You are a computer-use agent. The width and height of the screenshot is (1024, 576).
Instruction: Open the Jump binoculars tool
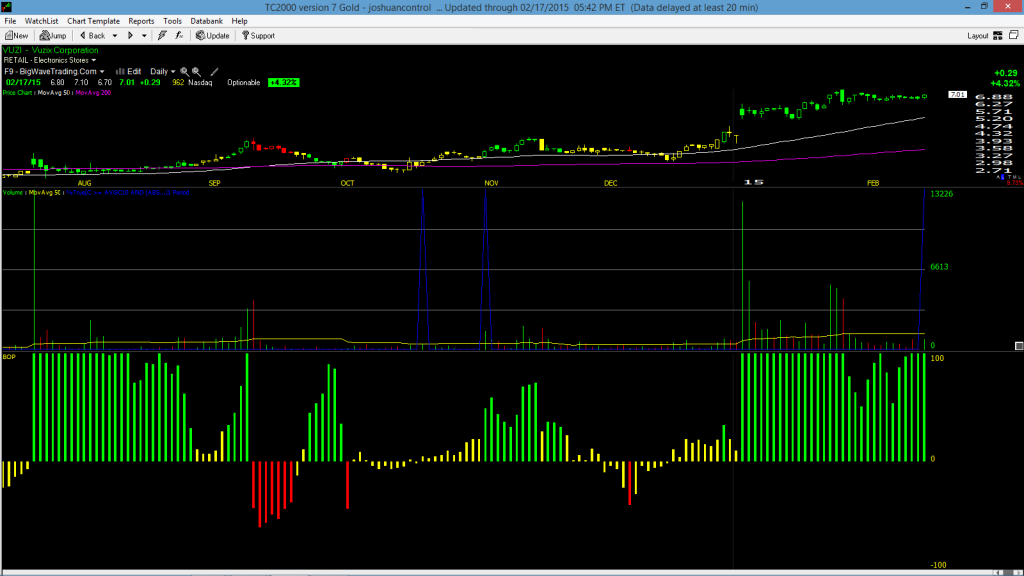click(x=53, y=35)
